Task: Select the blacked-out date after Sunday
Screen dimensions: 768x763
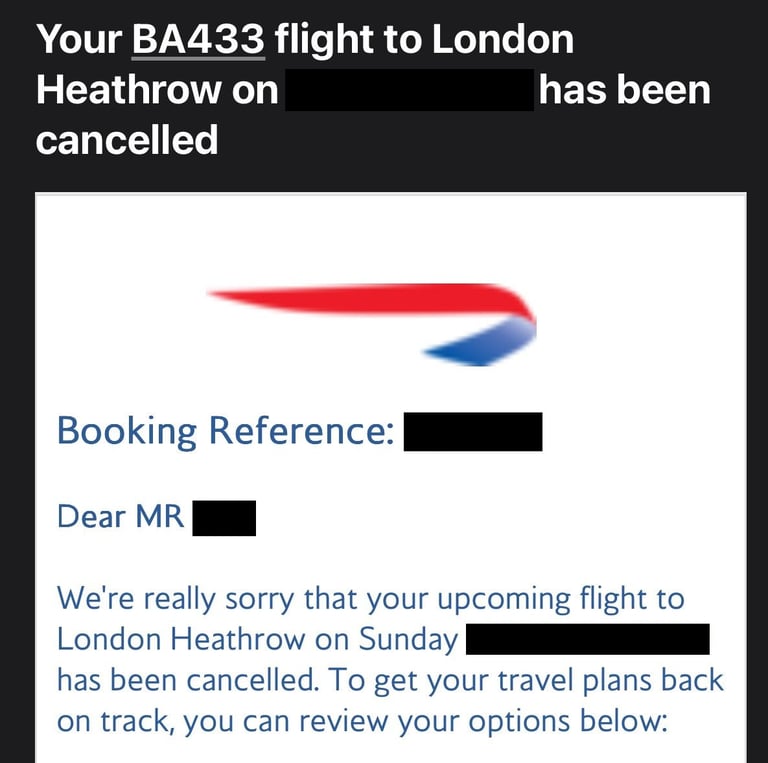Action: click(x=587, y=639)
